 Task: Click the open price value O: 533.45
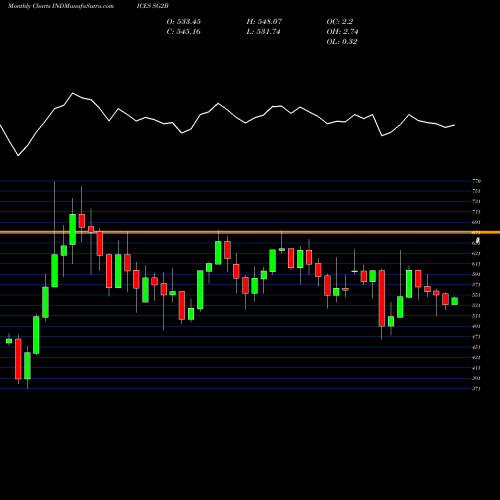tap(184, 22)
